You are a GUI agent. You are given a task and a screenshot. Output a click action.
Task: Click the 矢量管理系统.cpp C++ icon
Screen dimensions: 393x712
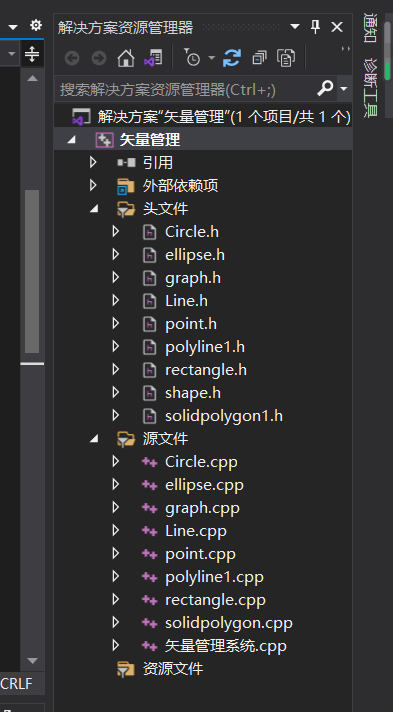coord(149,646)
